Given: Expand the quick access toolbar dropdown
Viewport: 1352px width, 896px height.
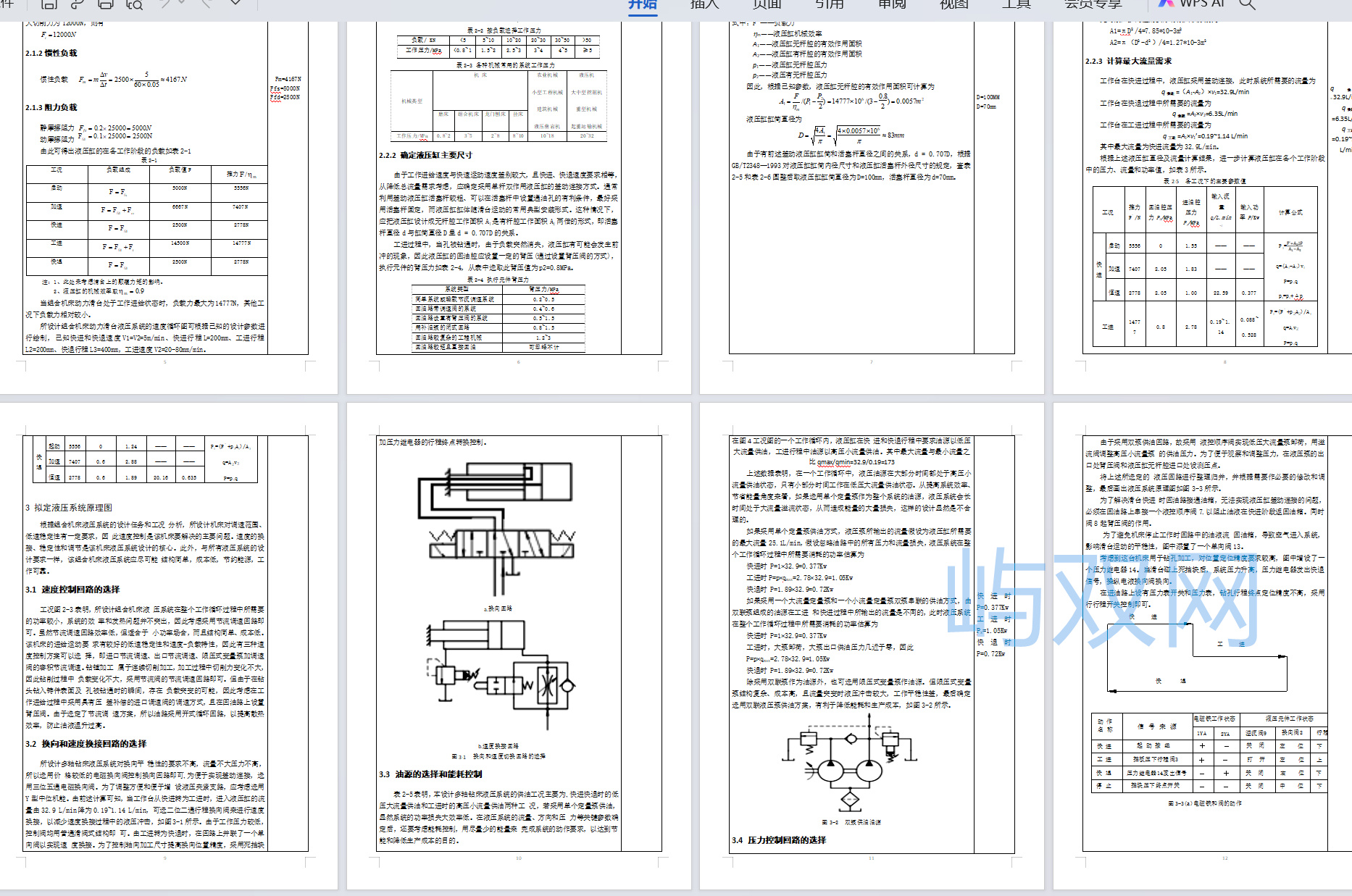Looking at the screenshot, I should pos(235,3).
